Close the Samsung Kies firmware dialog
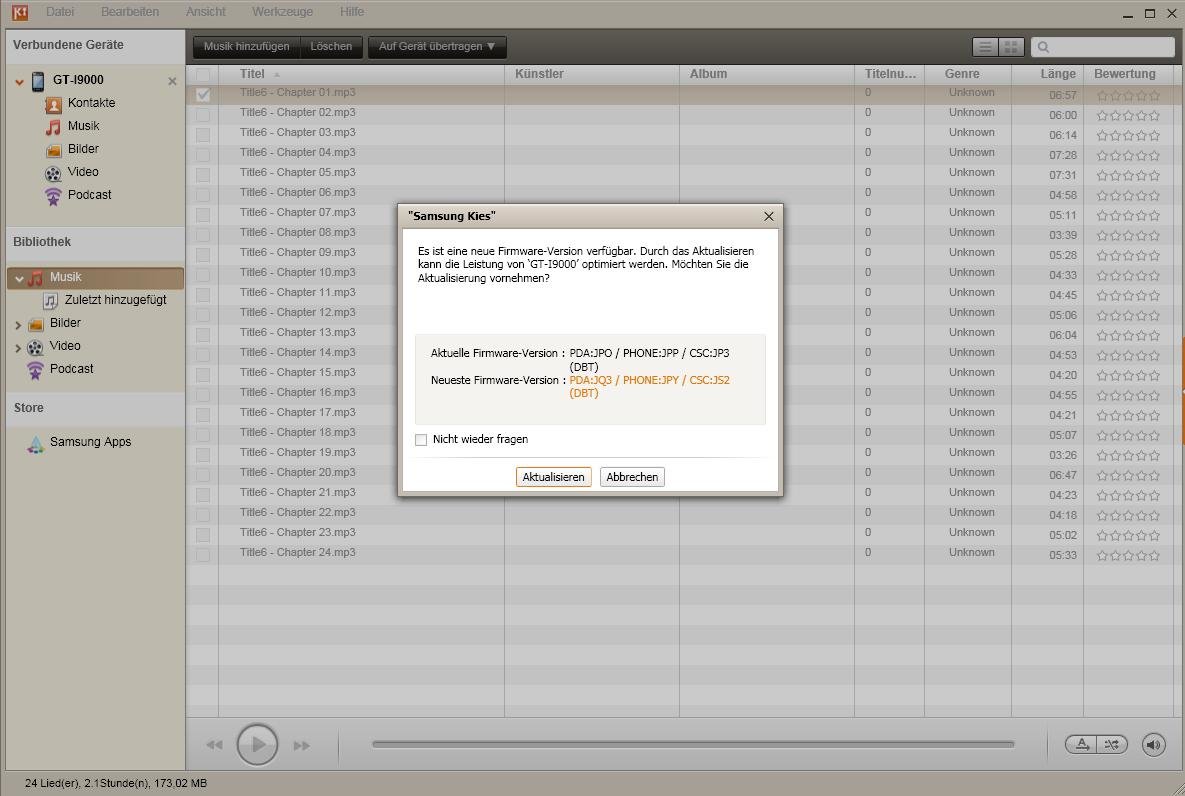Viewport: 1185px width, 796px height. coord(769,216)
